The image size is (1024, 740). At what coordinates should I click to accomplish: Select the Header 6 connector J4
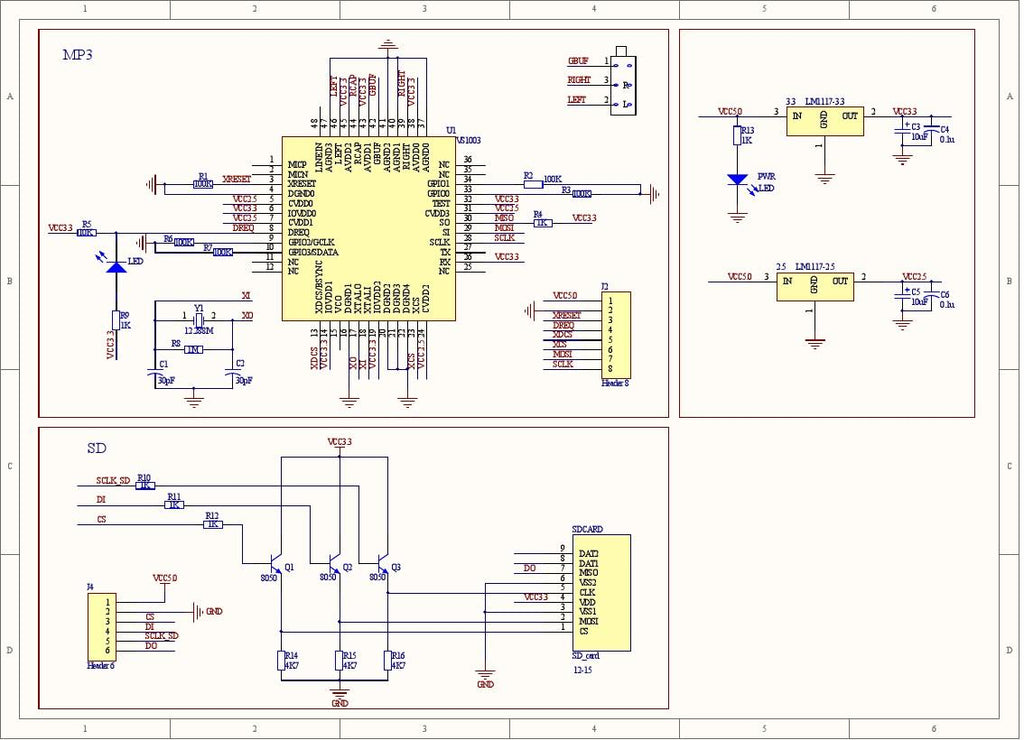pos(102,627)
